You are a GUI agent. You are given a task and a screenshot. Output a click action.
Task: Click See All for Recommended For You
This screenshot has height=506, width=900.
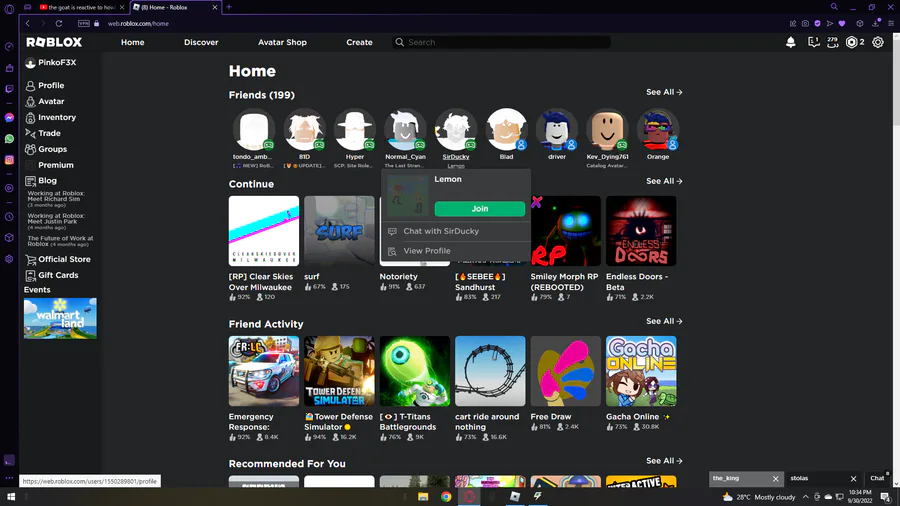(664, 461)
